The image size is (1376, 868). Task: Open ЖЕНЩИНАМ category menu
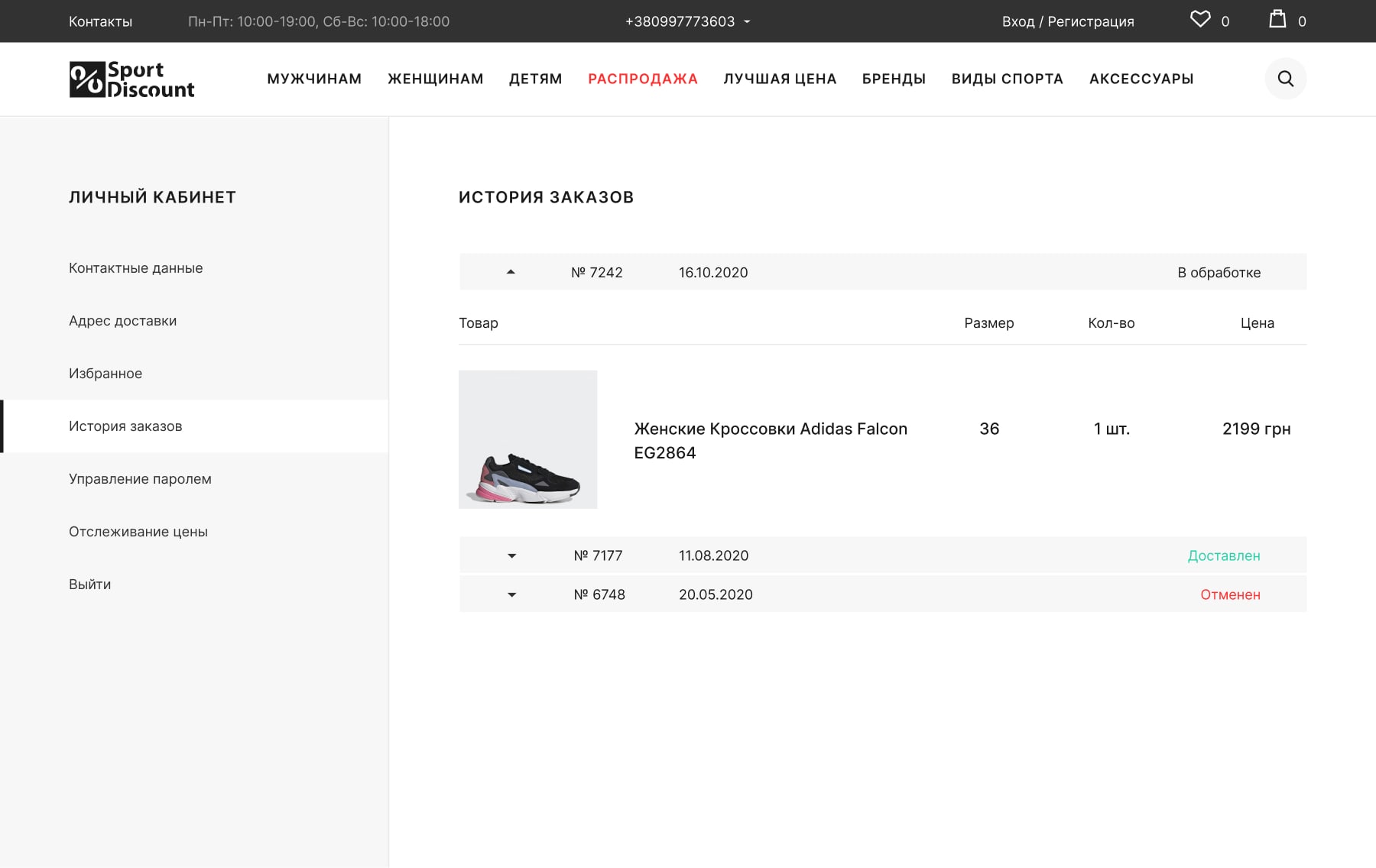click(436, 79)
